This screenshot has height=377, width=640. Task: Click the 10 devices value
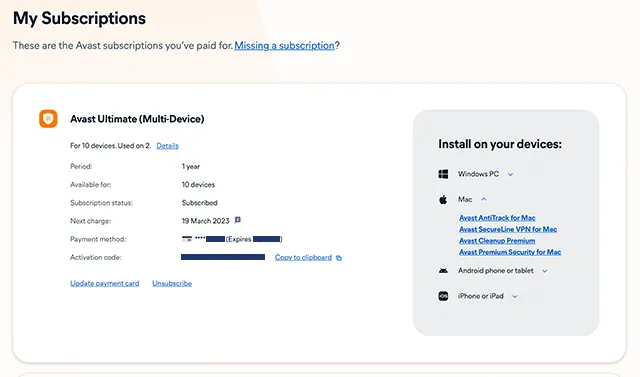click(x=198, y=184)
